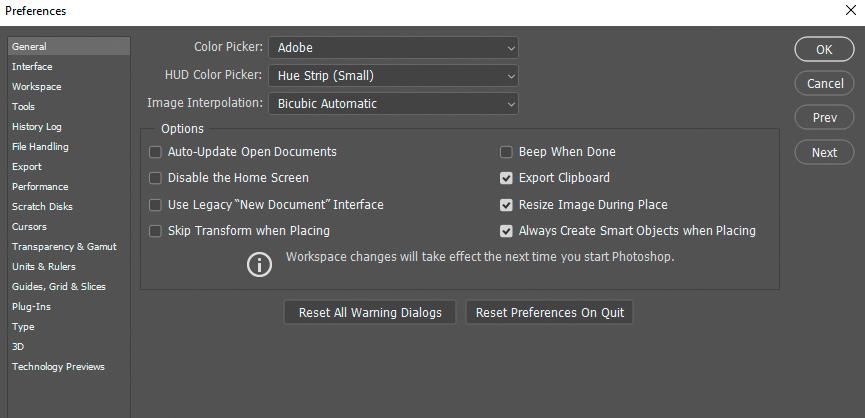Close the Preferences dialog with X
Viewport: 865px width, 418px height.
(851, 10)
